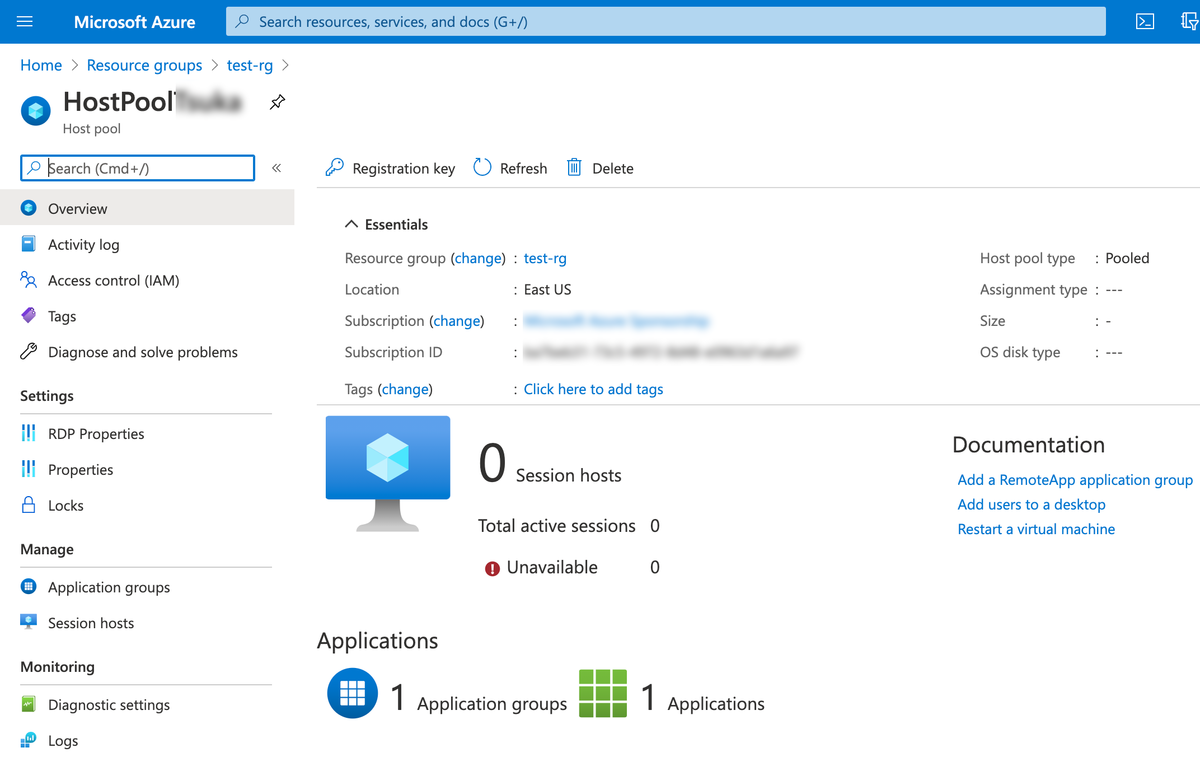Viewport: 1200px width, 757px height.
Task: Go to Home breadcrumb
Action: (x=41, y=65)
